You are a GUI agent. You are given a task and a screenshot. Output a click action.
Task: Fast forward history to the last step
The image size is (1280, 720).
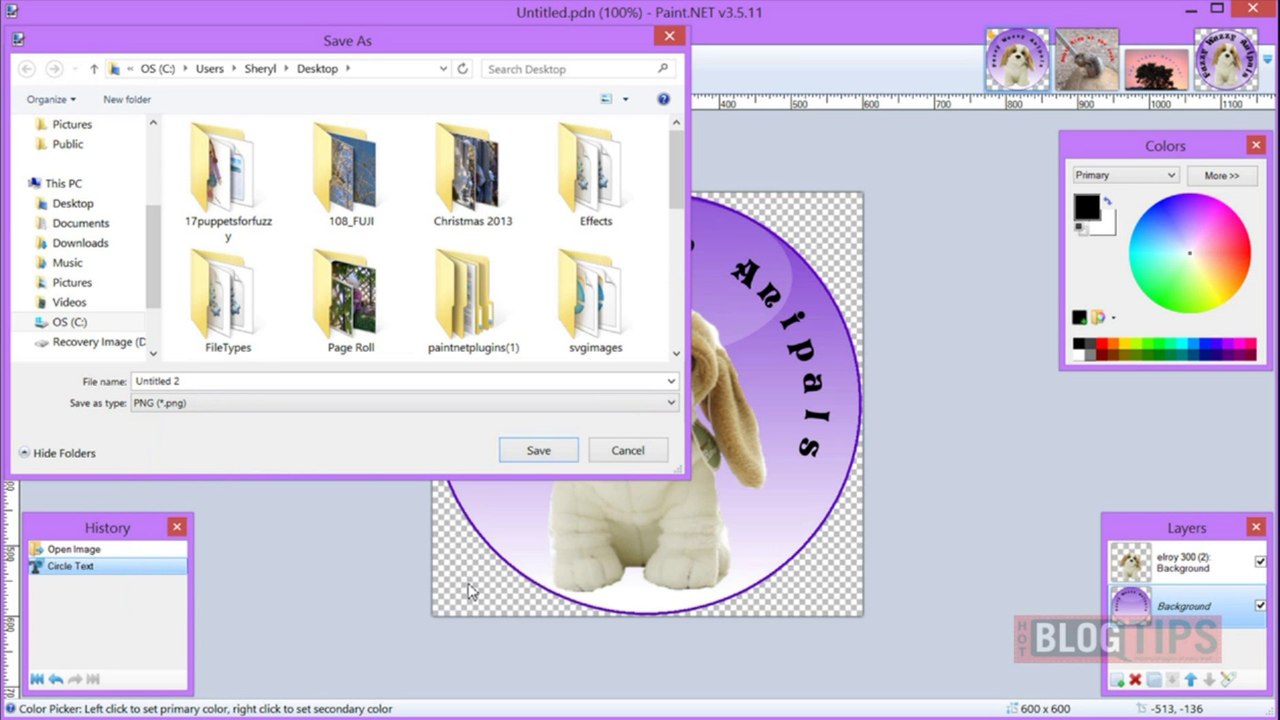(94, 679)
